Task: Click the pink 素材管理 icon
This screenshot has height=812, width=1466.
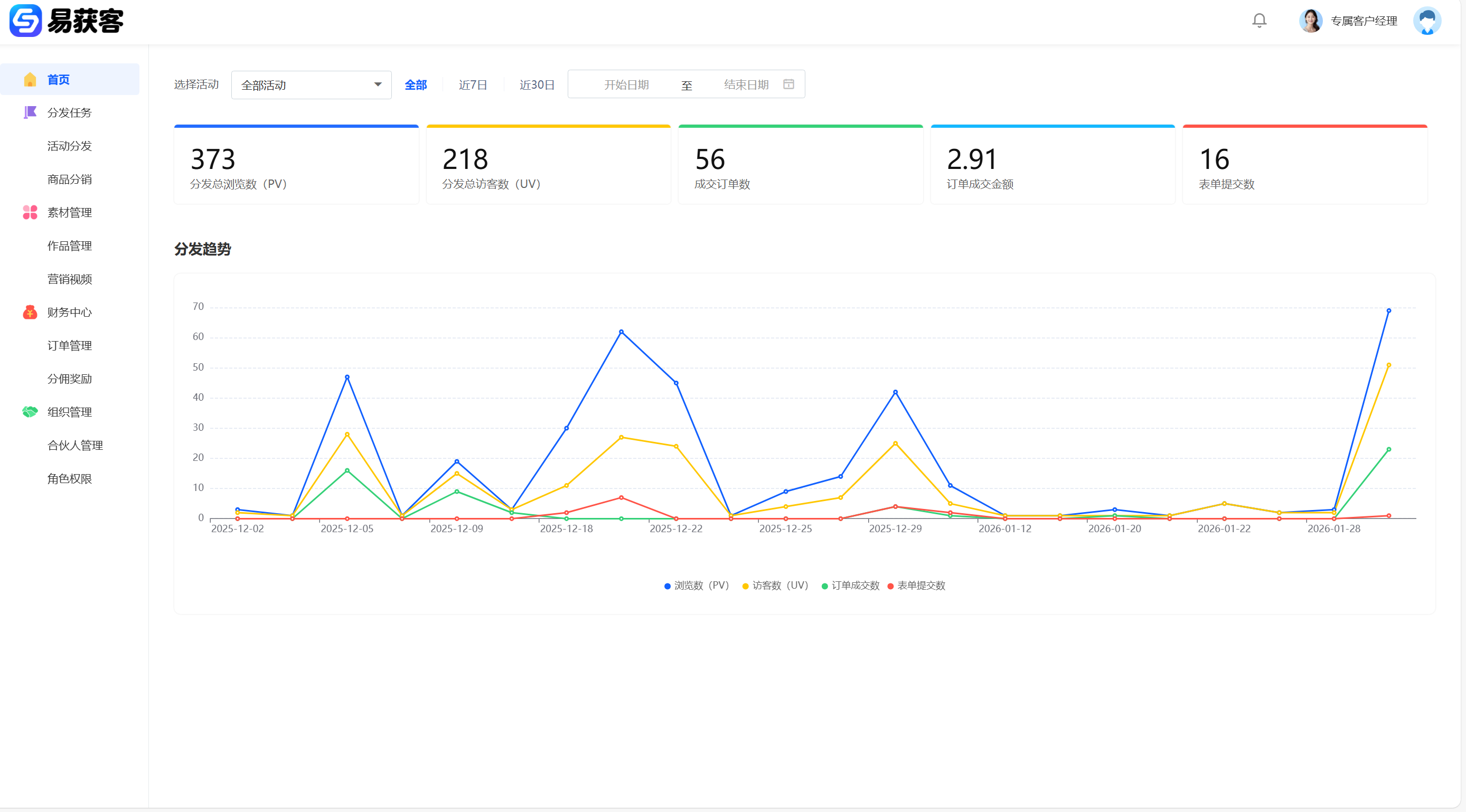Action: (30, 212)
